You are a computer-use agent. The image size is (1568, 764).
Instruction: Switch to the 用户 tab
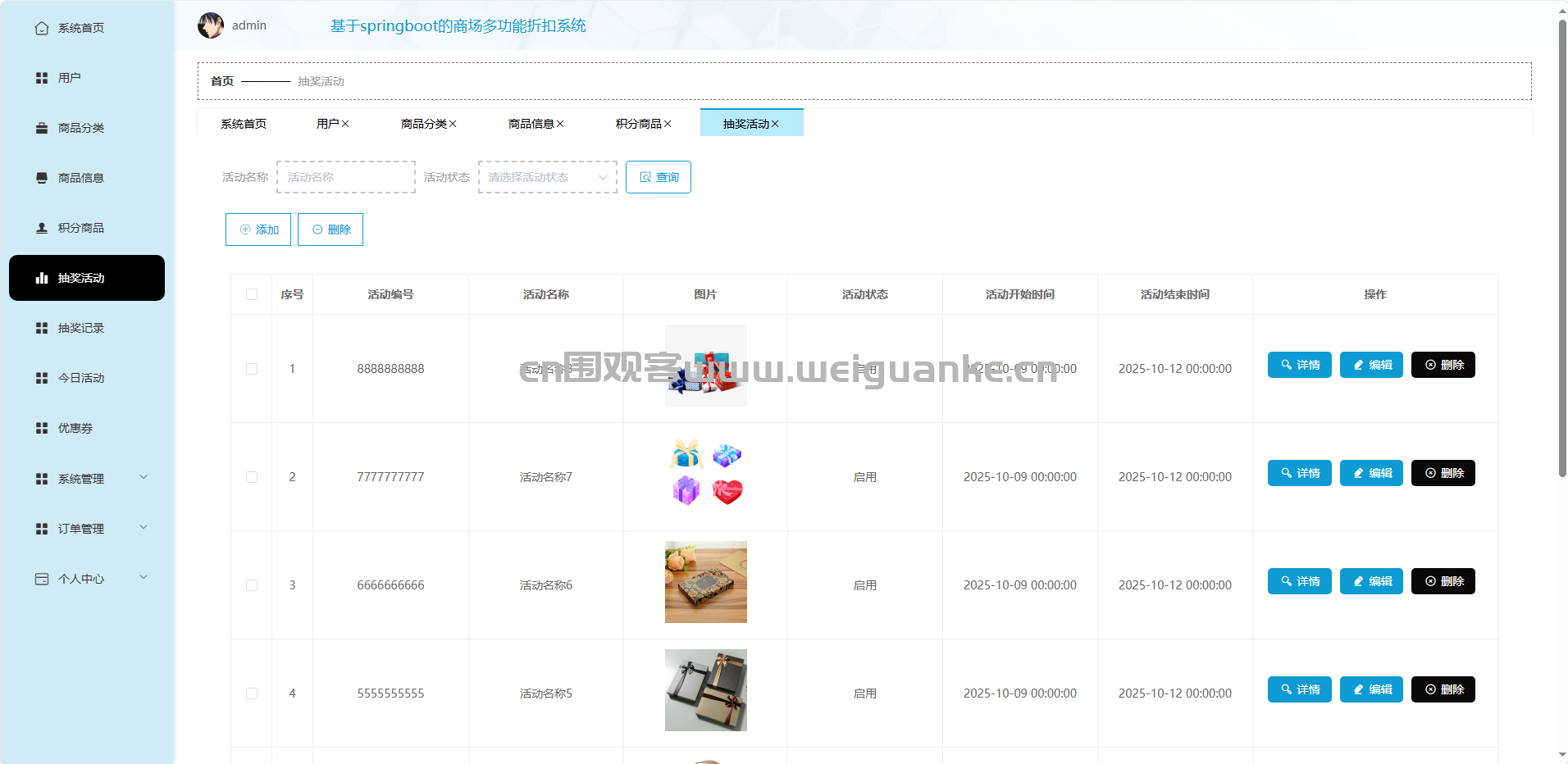click(327, 124)
